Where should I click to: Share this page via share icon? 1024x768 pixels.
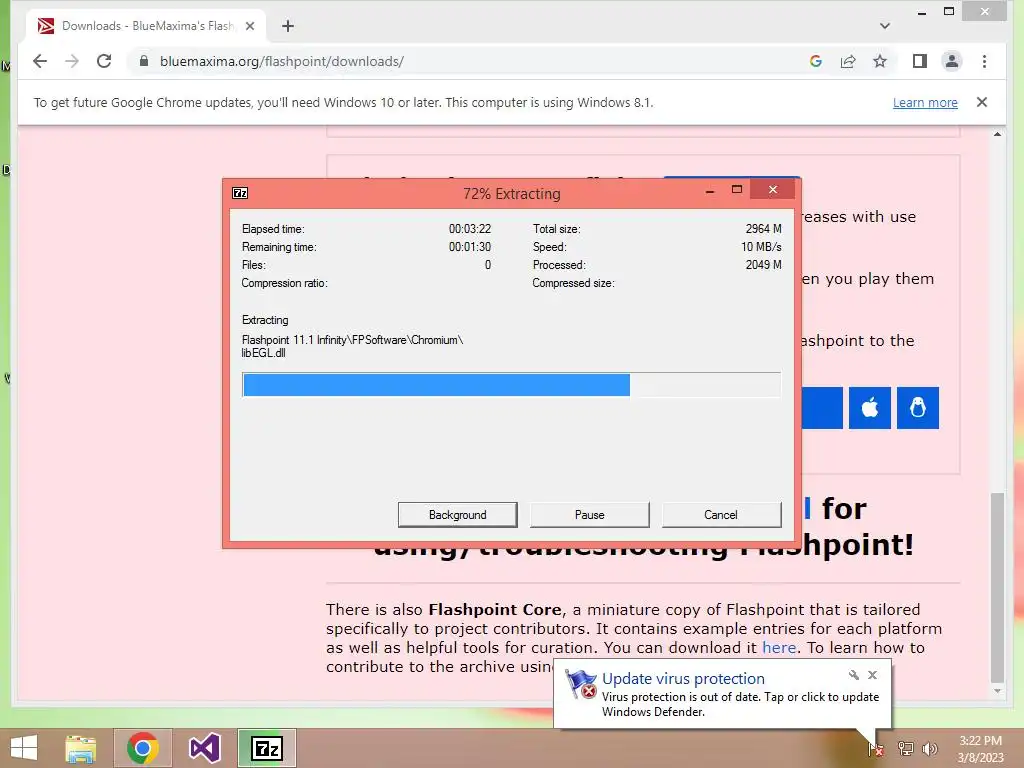(x=848, y=61)
